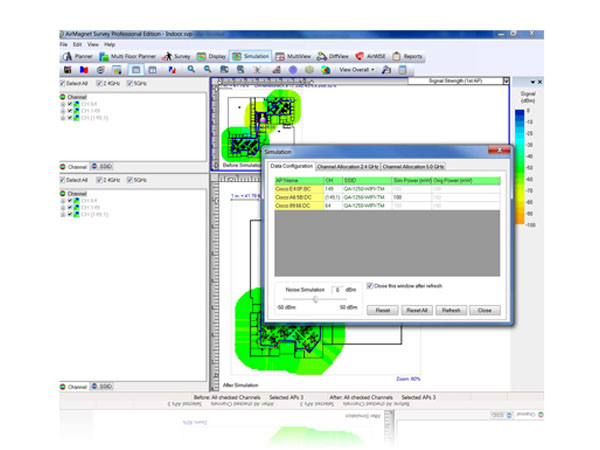This screenshot has height=450, width=600.
Task: Click the split-window layout toolbar icon
Action: (x=152, y=70)
